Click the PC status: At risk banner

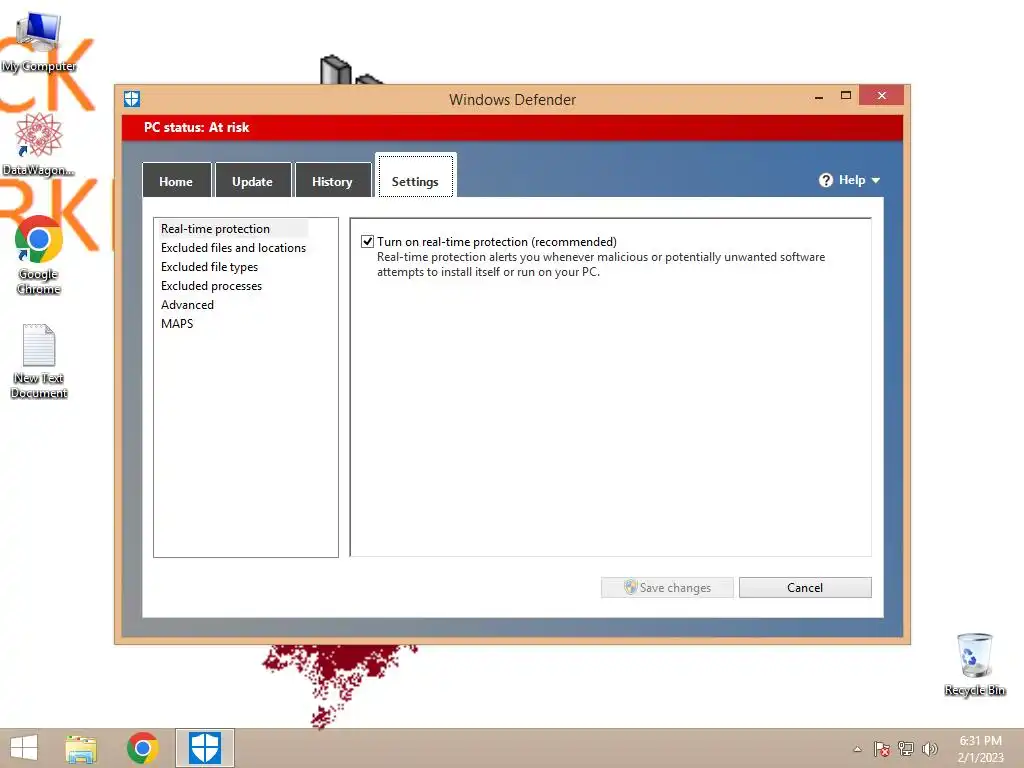tap(512, 127)
